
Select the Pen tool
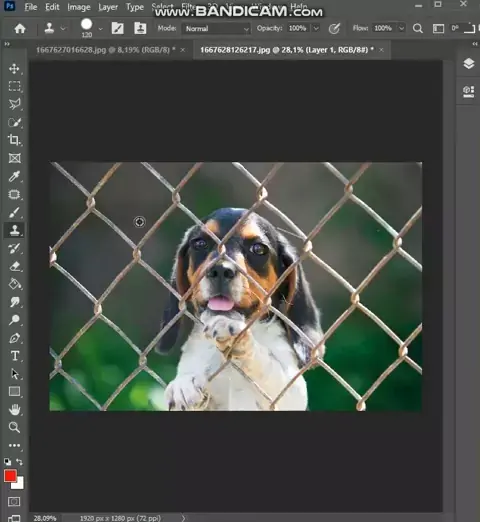click(14, 338)
